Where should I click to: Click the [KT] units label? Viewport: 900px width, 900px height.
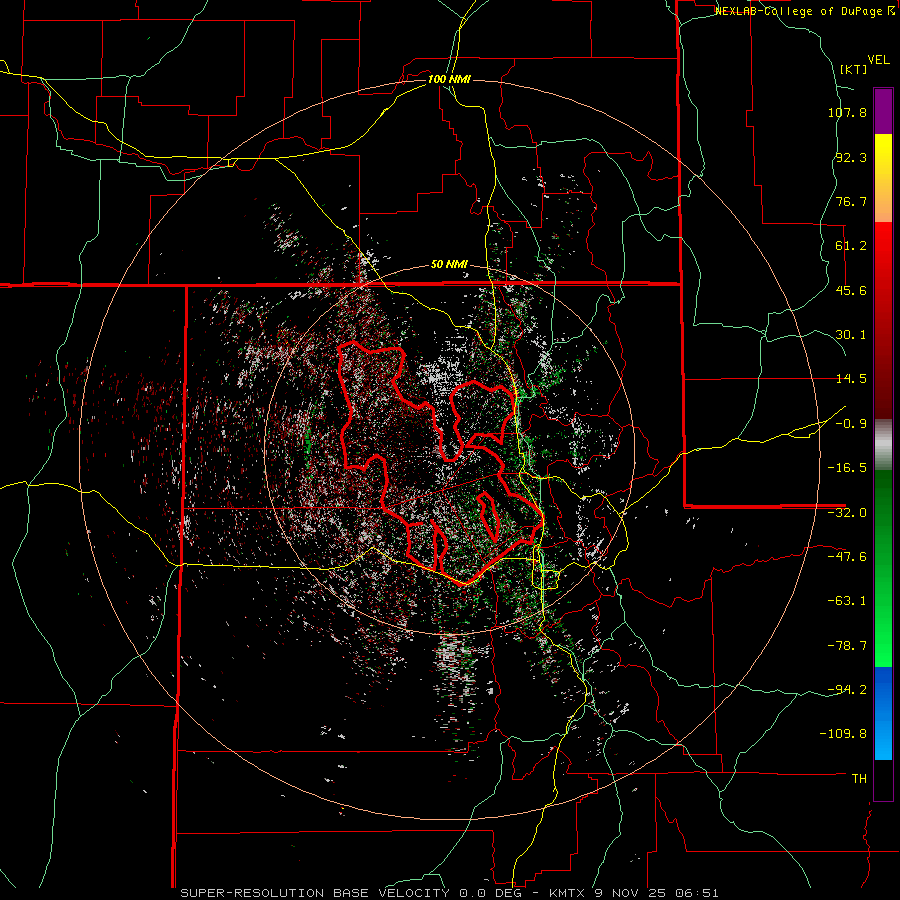[853, 69]
